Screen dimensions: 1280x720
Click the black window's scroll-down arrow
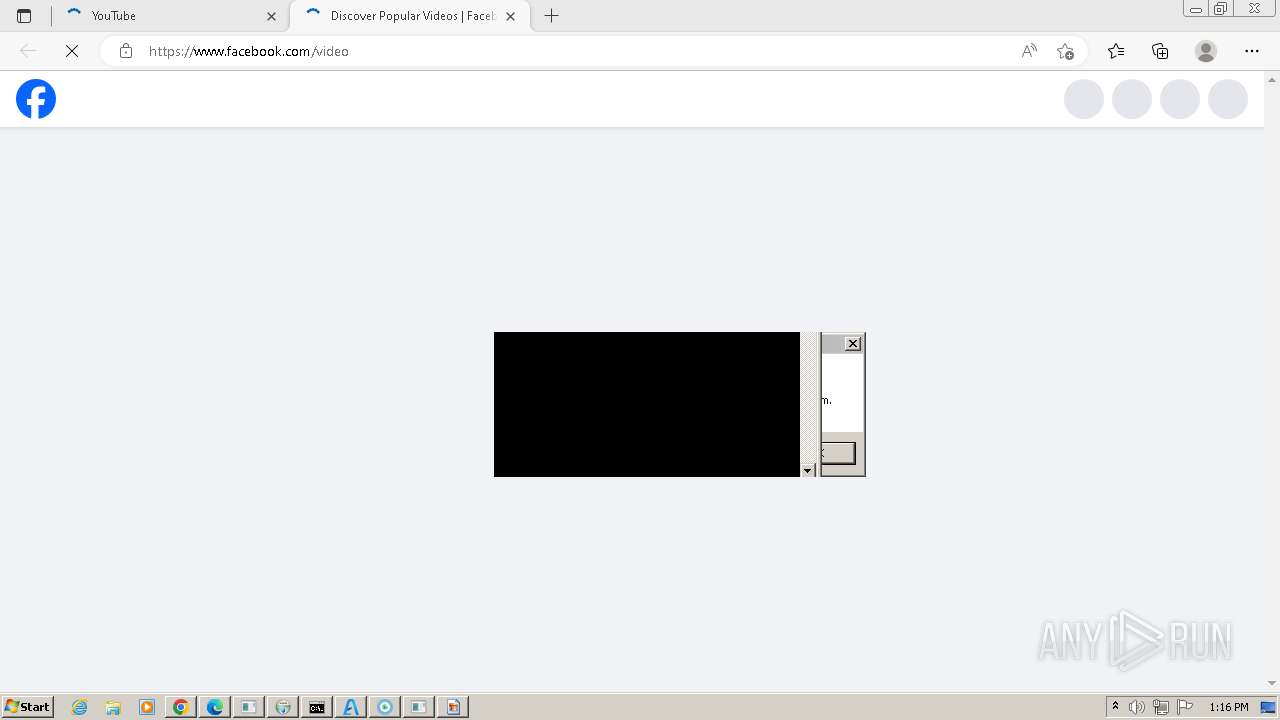click(807, 470)
